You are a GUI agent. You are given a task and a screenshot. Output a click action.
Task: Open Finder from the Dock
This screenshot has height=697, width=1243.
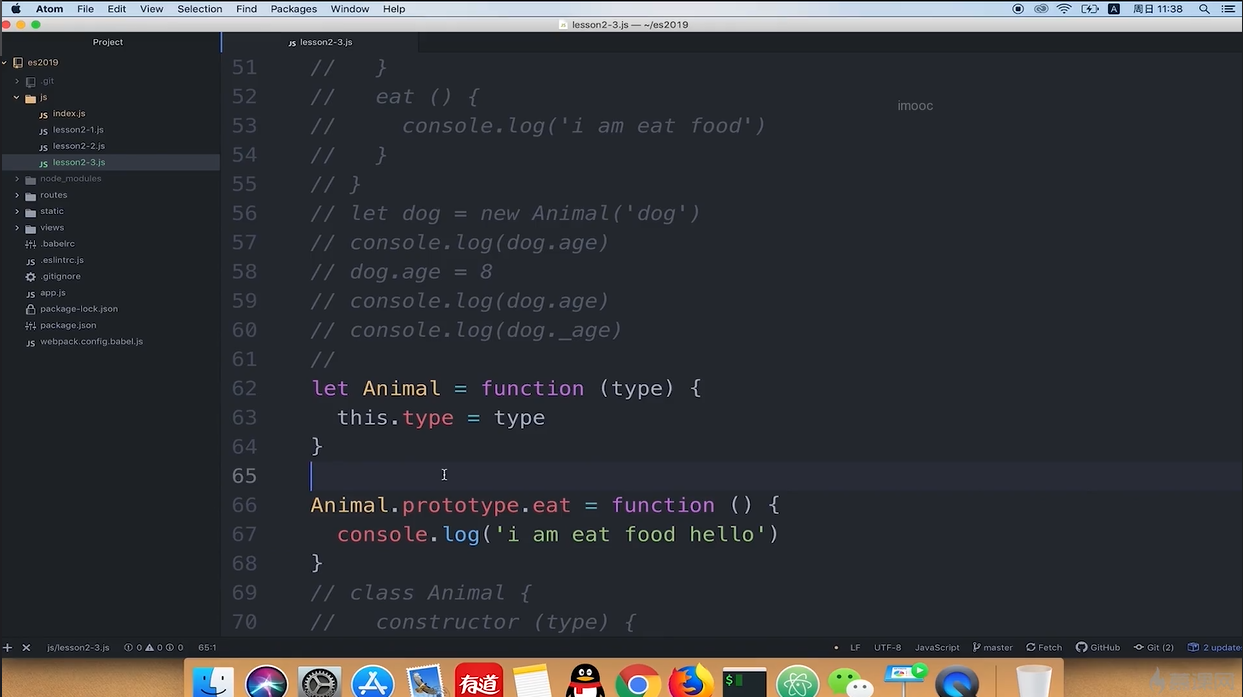point(212,682)
